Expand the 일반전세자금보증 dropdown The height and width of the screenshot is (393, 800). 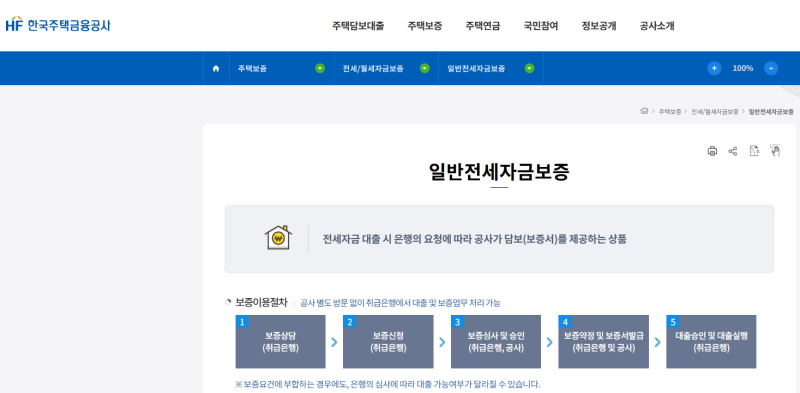coord(530,68)
